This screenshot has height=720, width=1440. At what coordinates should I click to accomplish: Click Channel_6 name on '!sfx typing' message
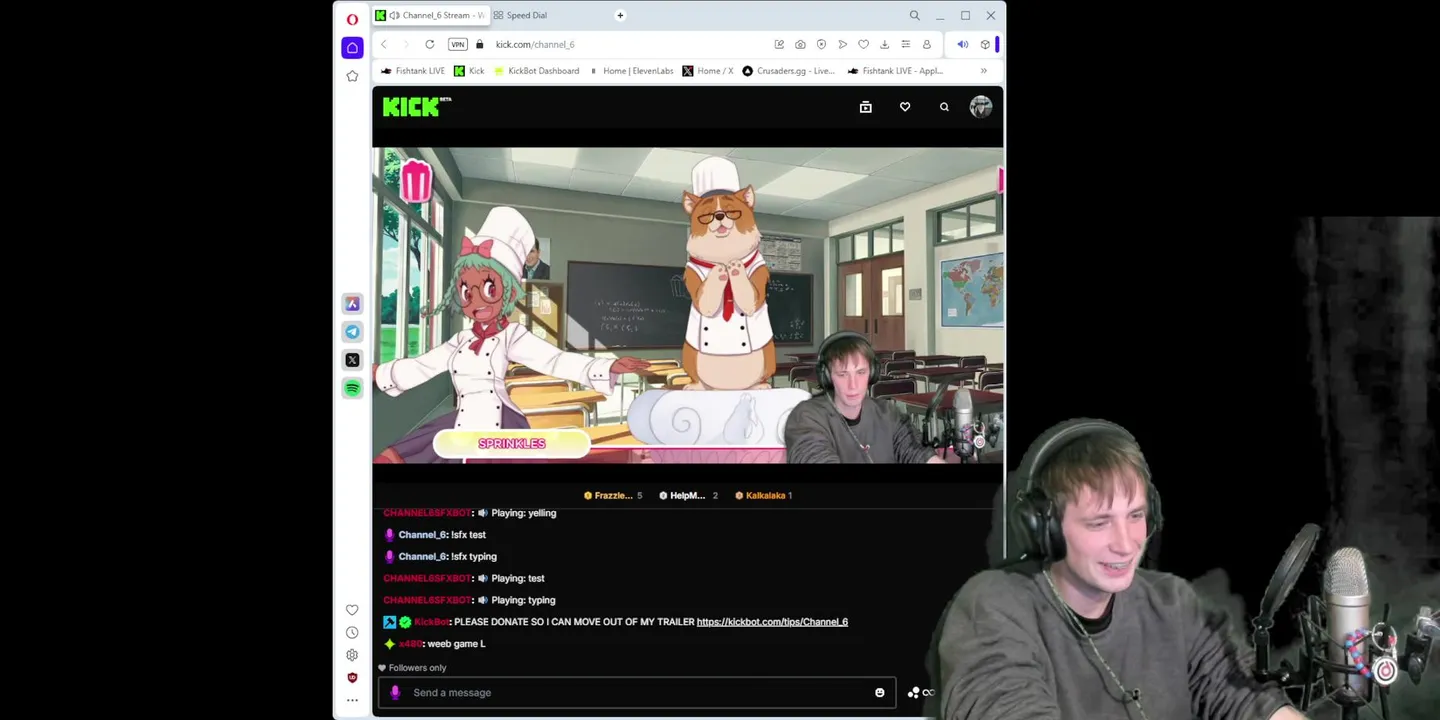422,557
